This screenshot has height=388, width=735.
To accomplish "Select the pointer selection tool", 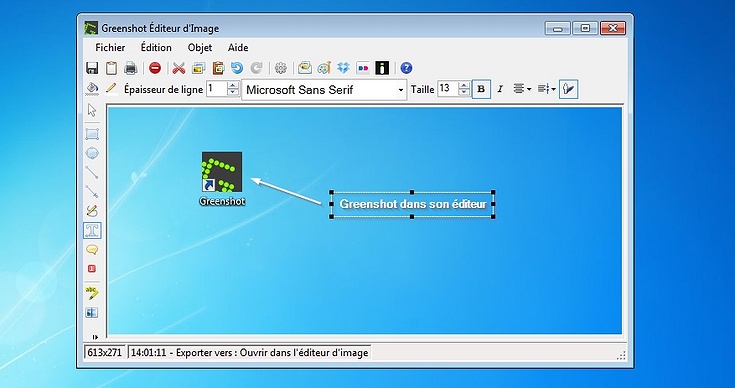I will [92, 110].
